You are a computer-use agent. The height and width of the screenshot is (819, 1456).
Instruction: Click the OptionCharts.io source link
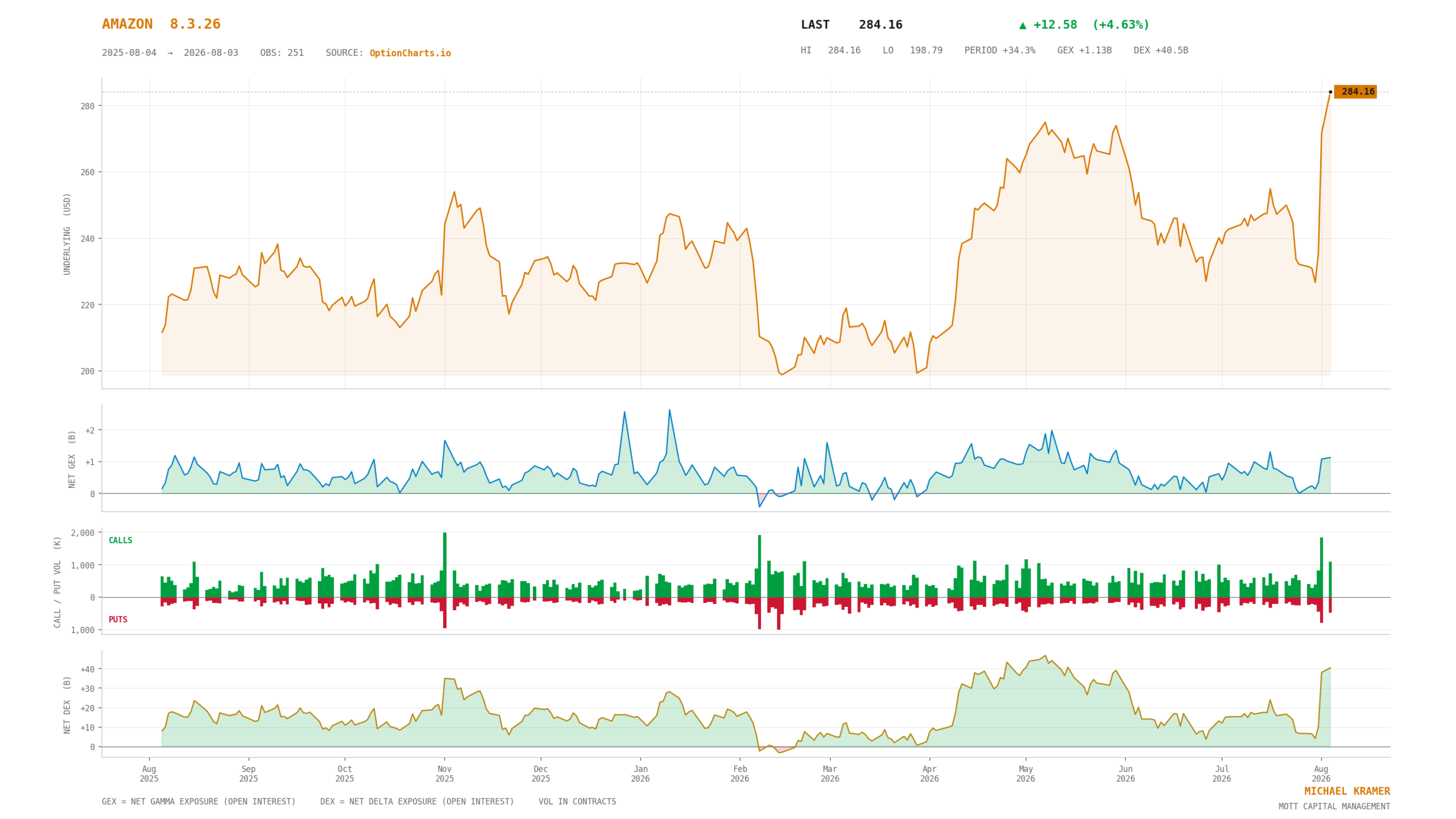tap(410, 53)
